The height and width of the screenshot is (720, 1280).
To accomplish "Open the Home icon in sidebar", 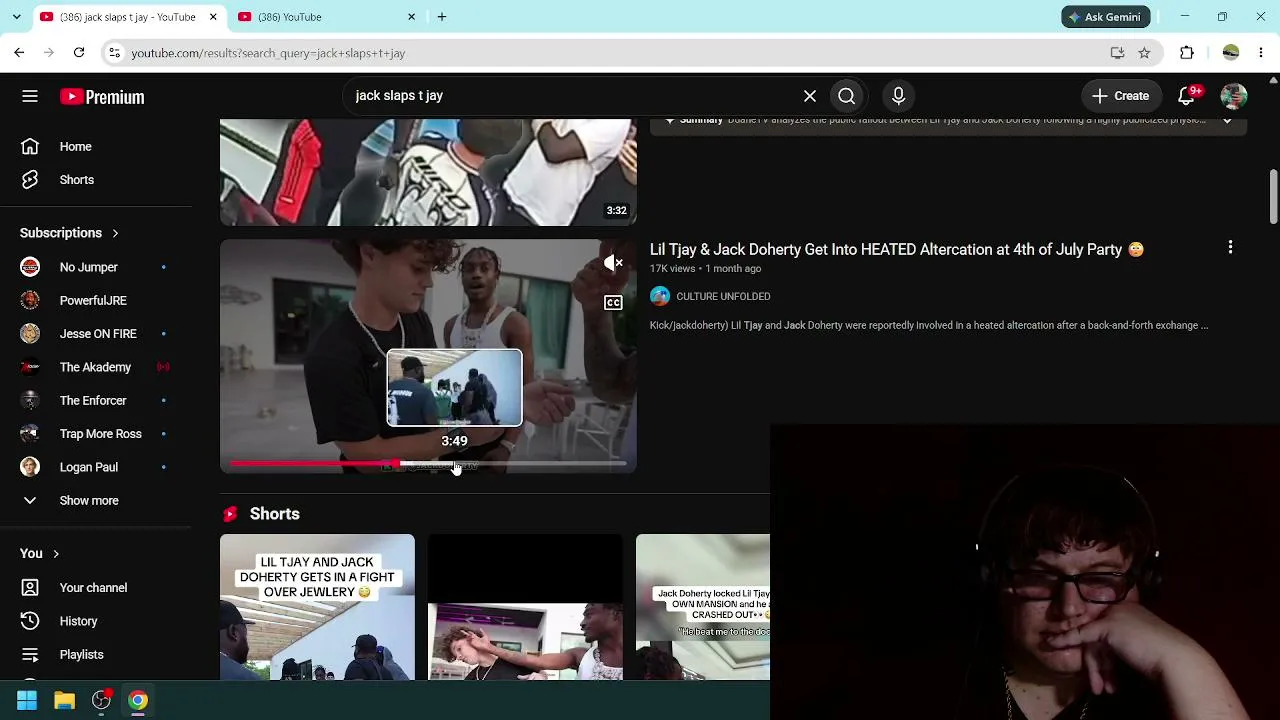I will pos(30,147).
